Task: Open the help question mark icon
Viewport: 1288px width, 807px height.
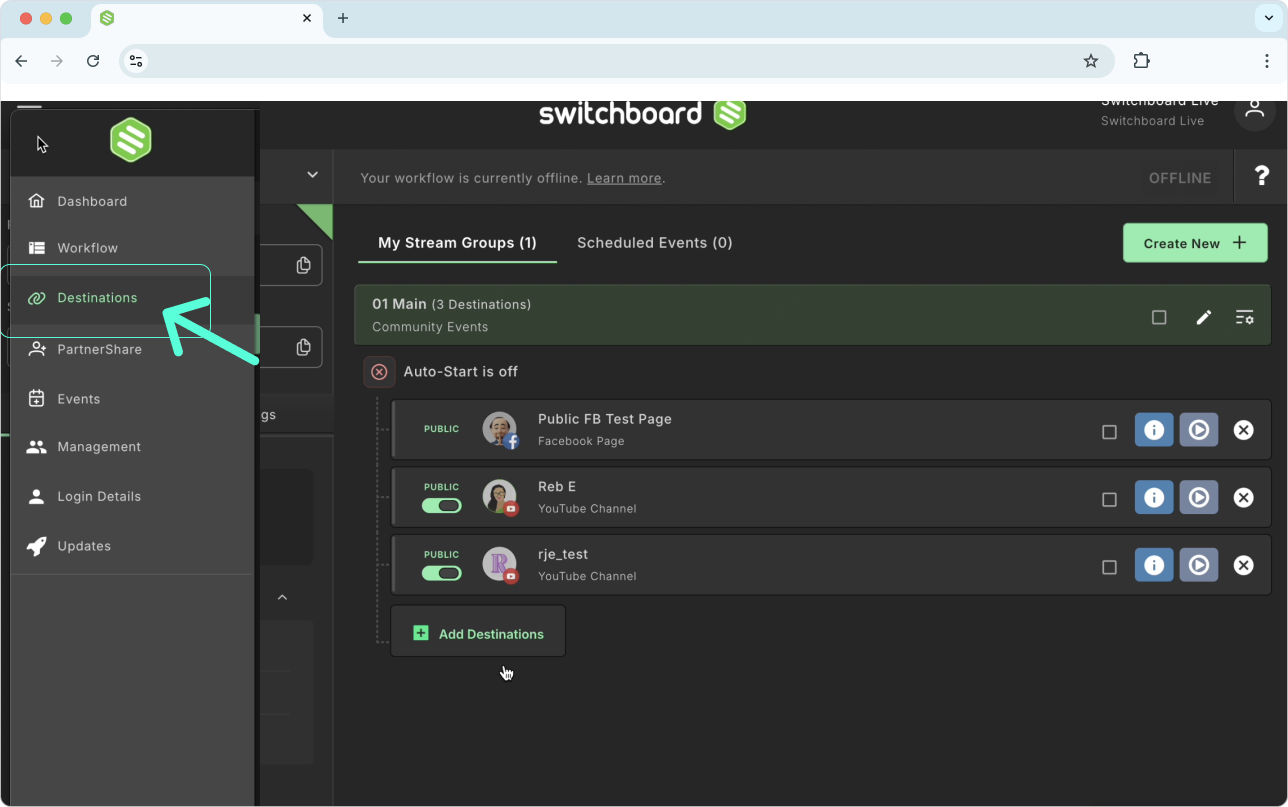Action: click(1262, 177)
